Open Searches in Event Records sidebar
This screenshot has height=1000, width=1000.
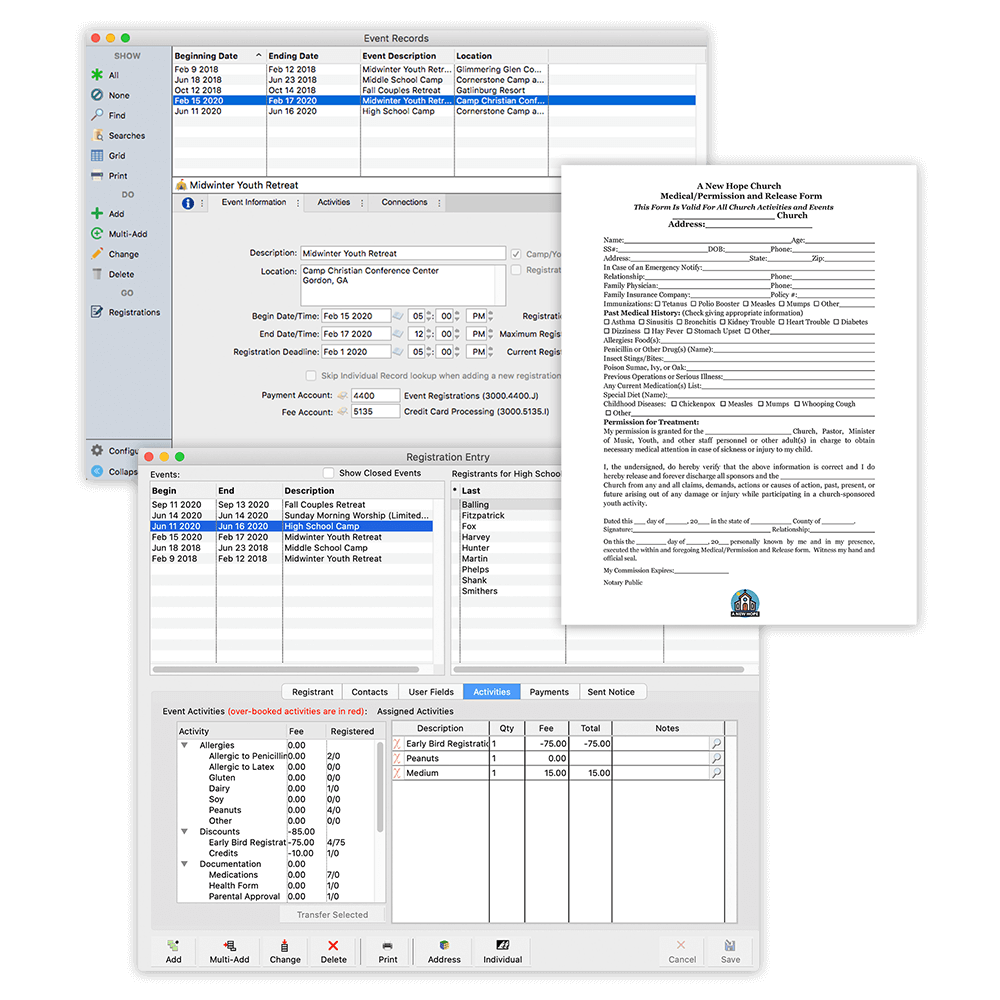pos(118,135)
